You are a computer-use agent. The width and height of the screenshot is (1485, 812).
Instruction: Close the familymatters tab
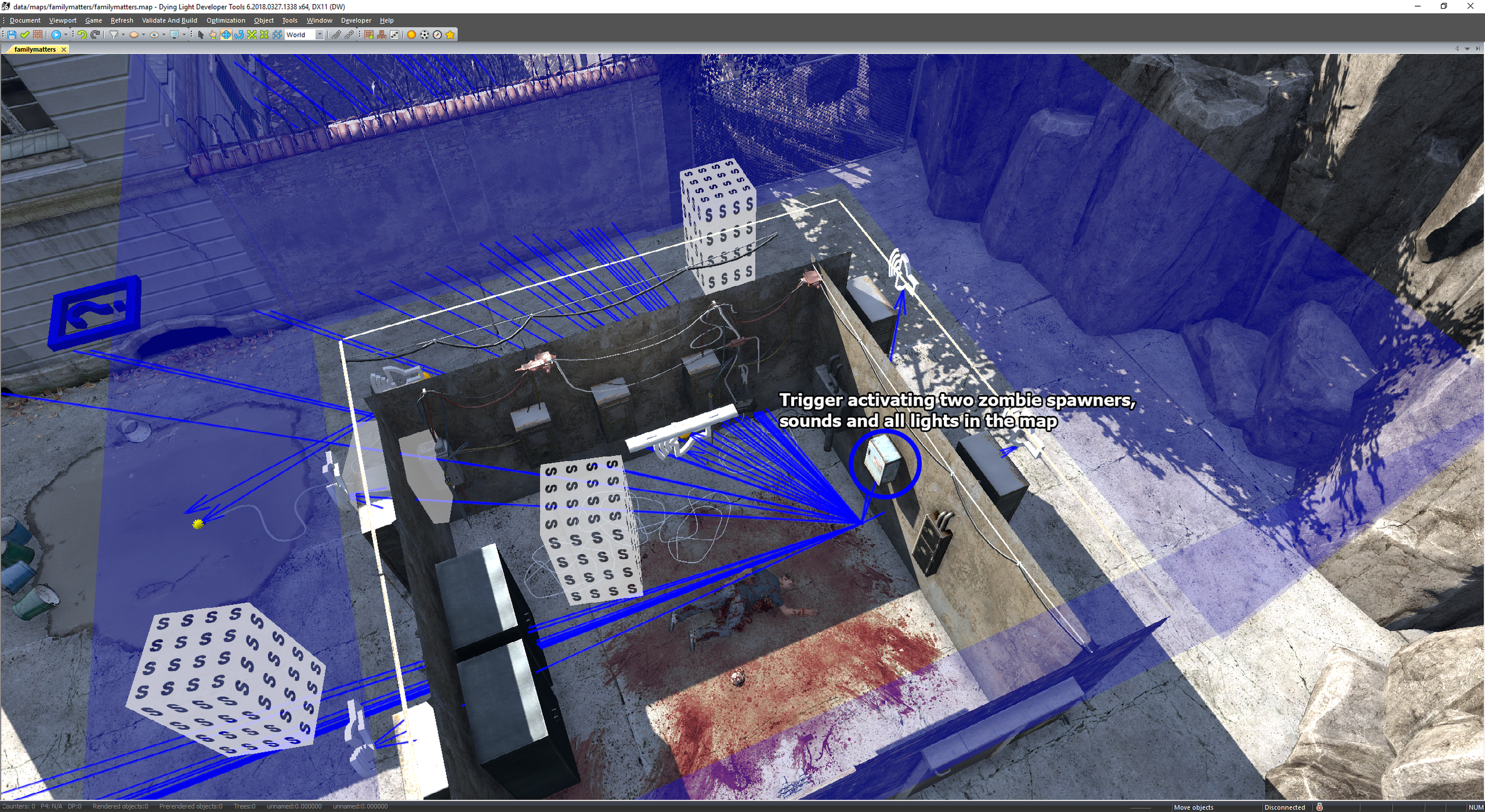pos(64,49)
